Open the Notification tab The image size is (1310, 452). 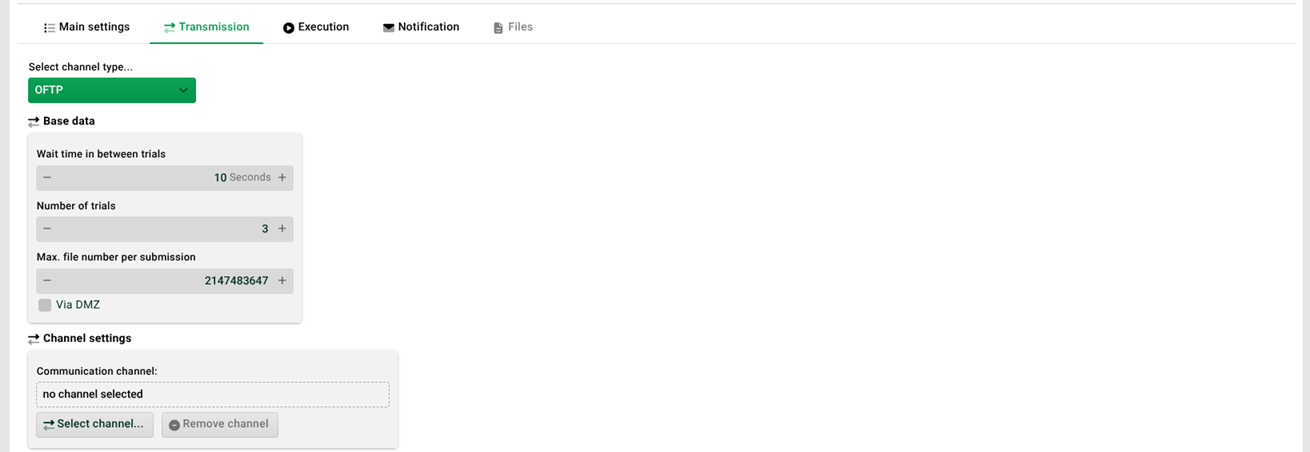(x=421, y=27)
